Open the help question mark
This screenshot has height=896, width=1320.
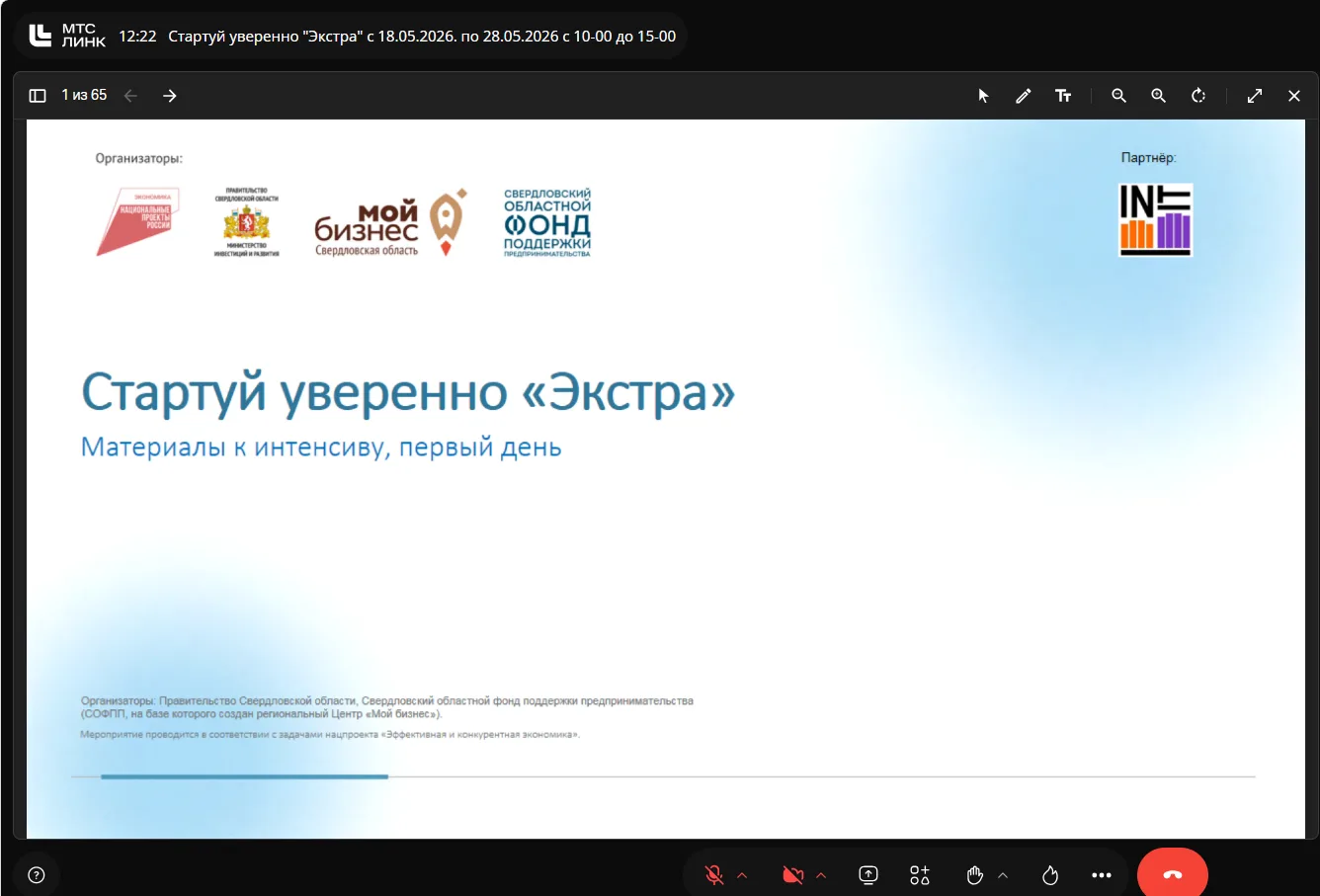pyautogui.click(x=37, y=875)
